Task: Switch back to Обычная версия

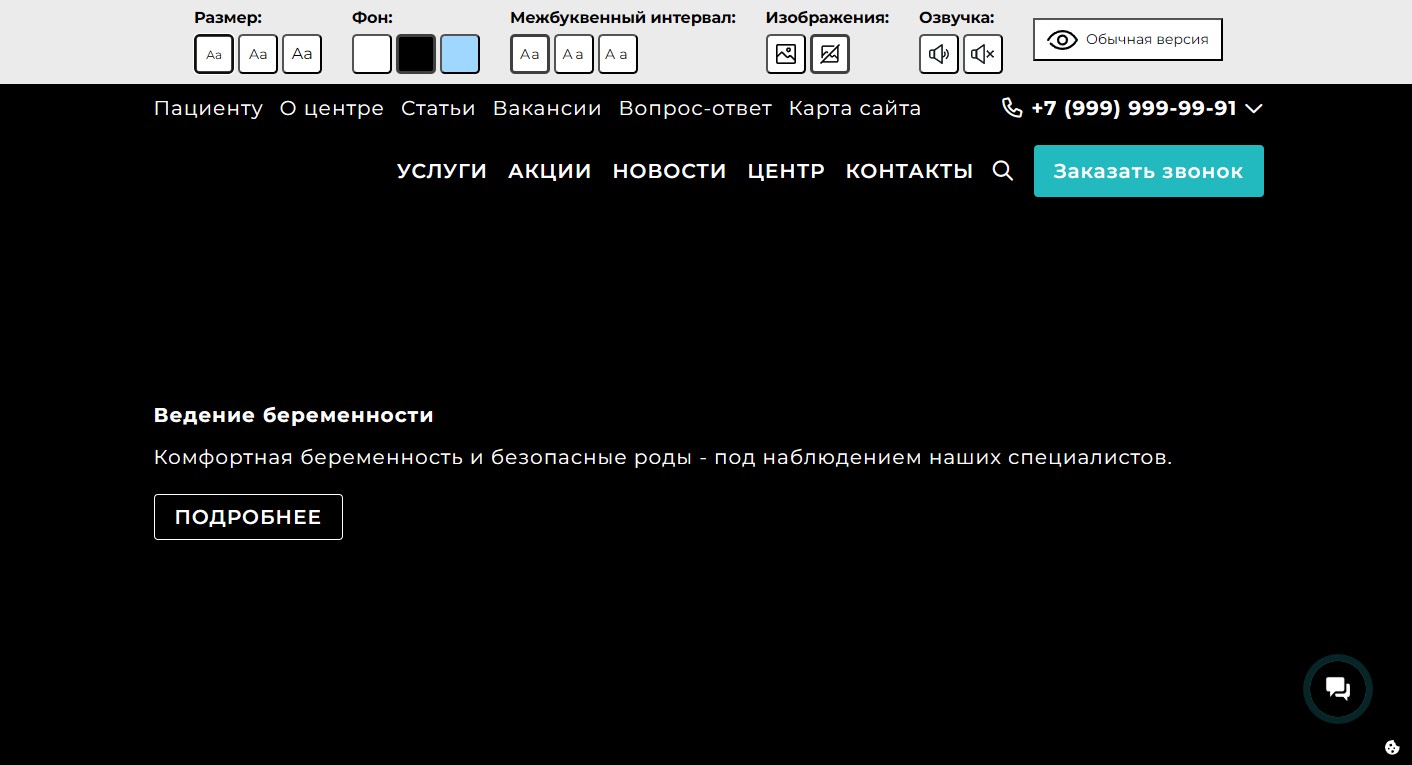Action: pos(1127,39)
